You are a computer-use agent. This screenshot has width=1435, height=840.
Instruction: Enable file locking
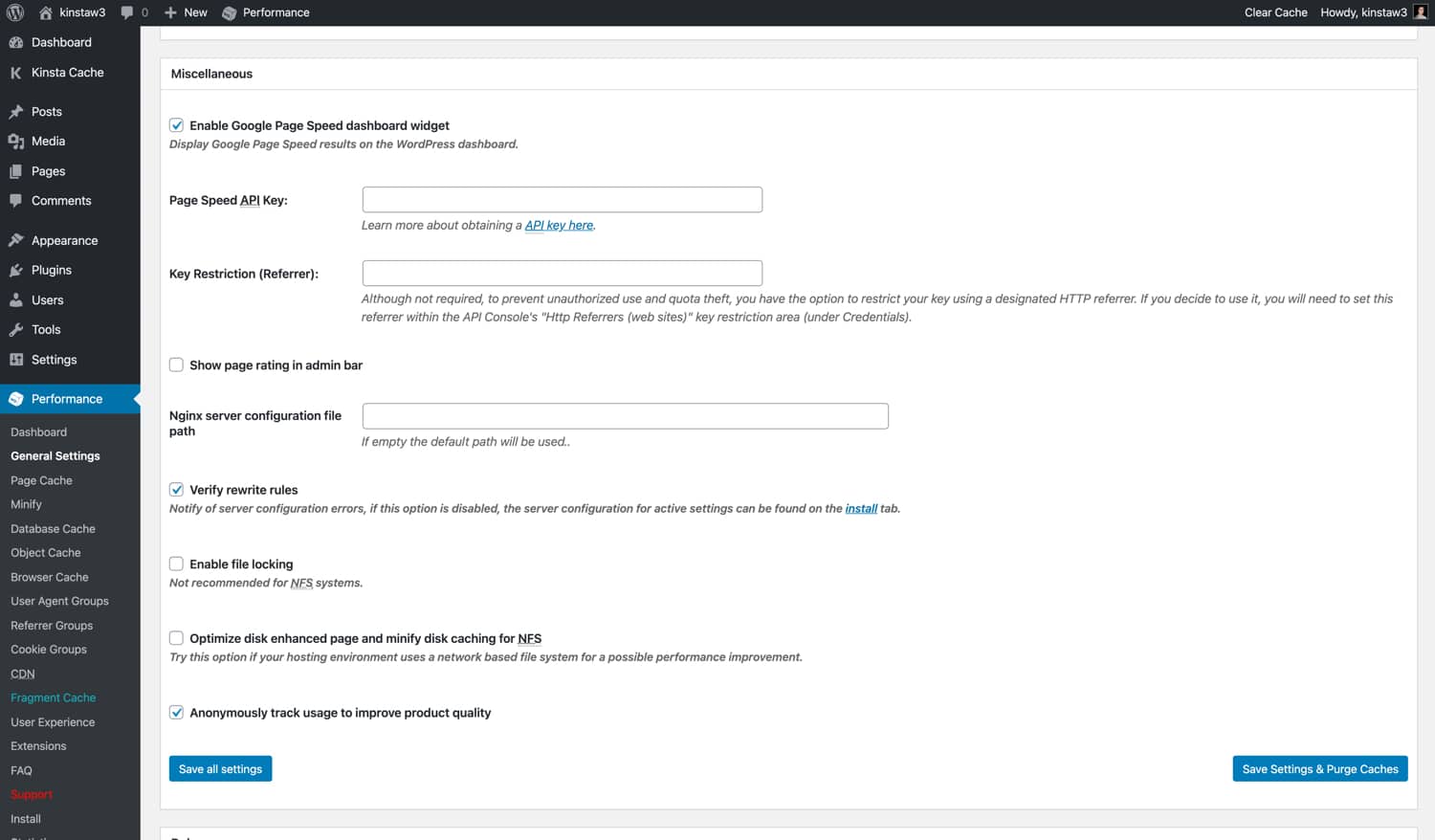pos(176,564)
